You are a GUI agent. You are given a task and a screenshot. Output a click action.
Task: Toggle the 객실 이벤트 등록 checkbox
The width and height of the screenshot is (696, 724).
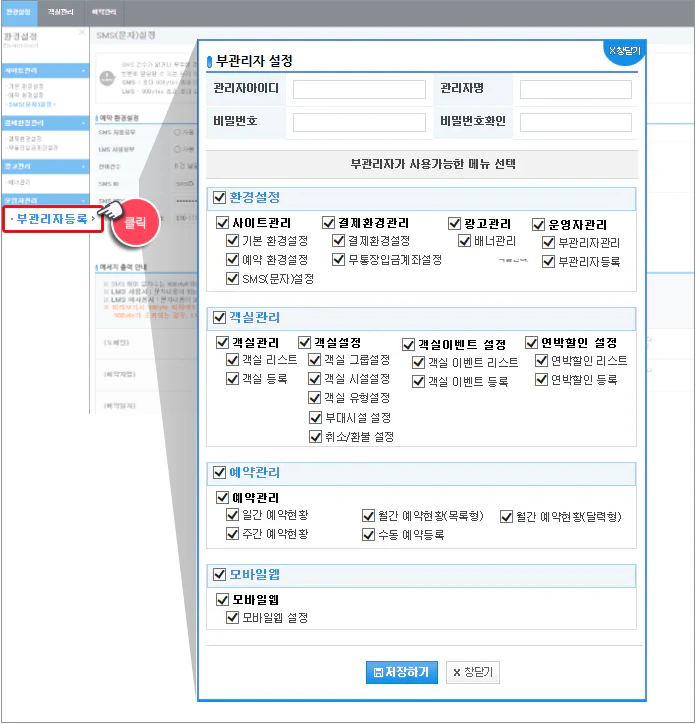click(418, 381)
